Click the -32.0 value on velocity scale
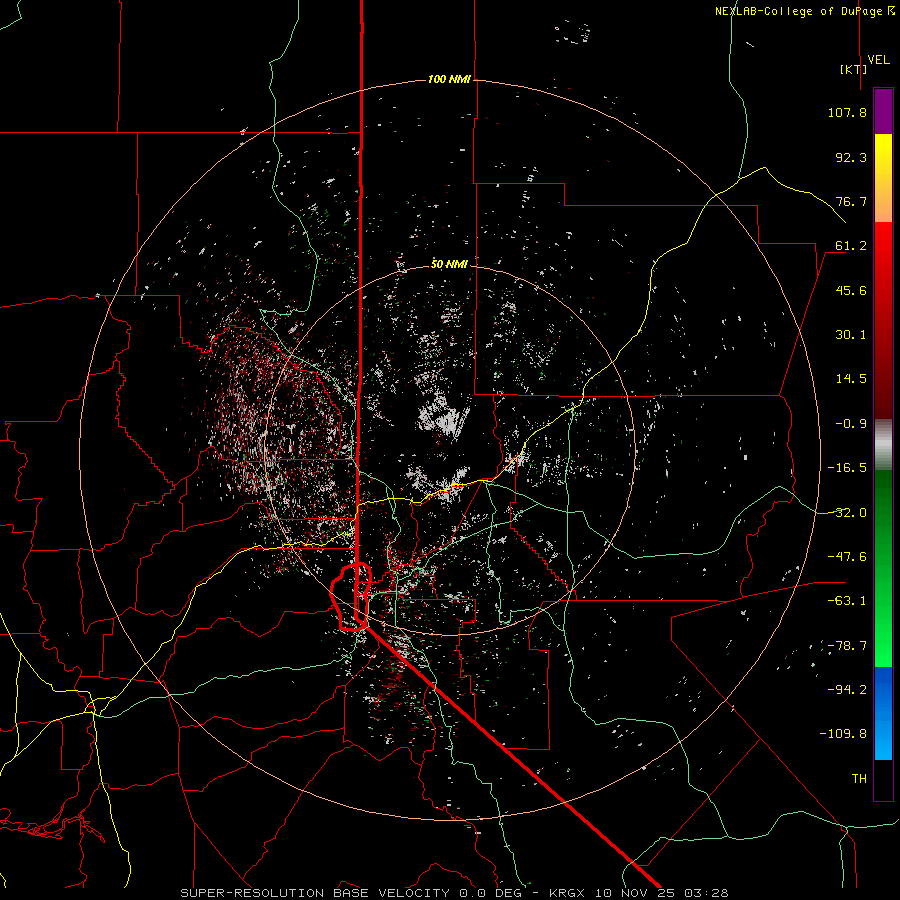The image size is (900, 900). (x=847, y=513)
